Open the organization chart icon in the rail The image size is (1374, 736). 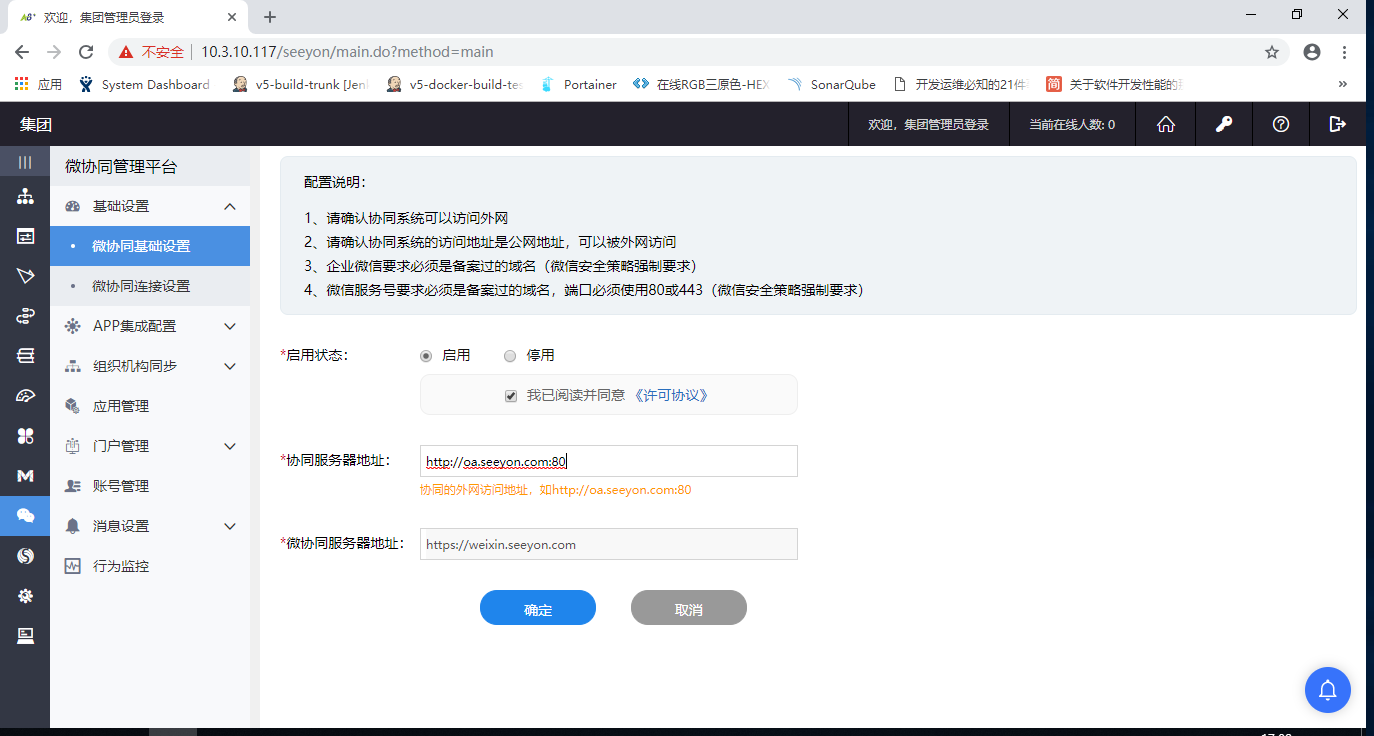point(25,196)
